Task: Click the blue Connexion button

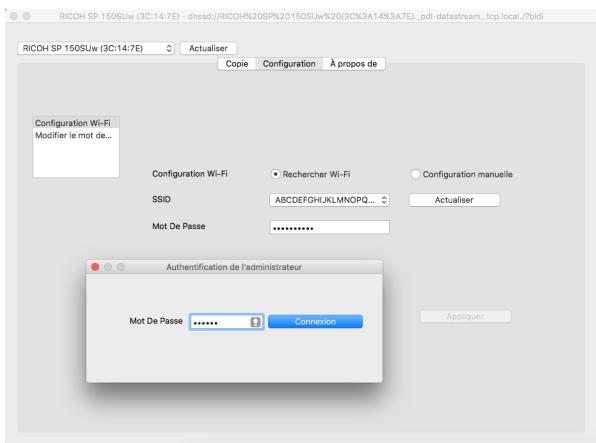Action: [315, 322]
